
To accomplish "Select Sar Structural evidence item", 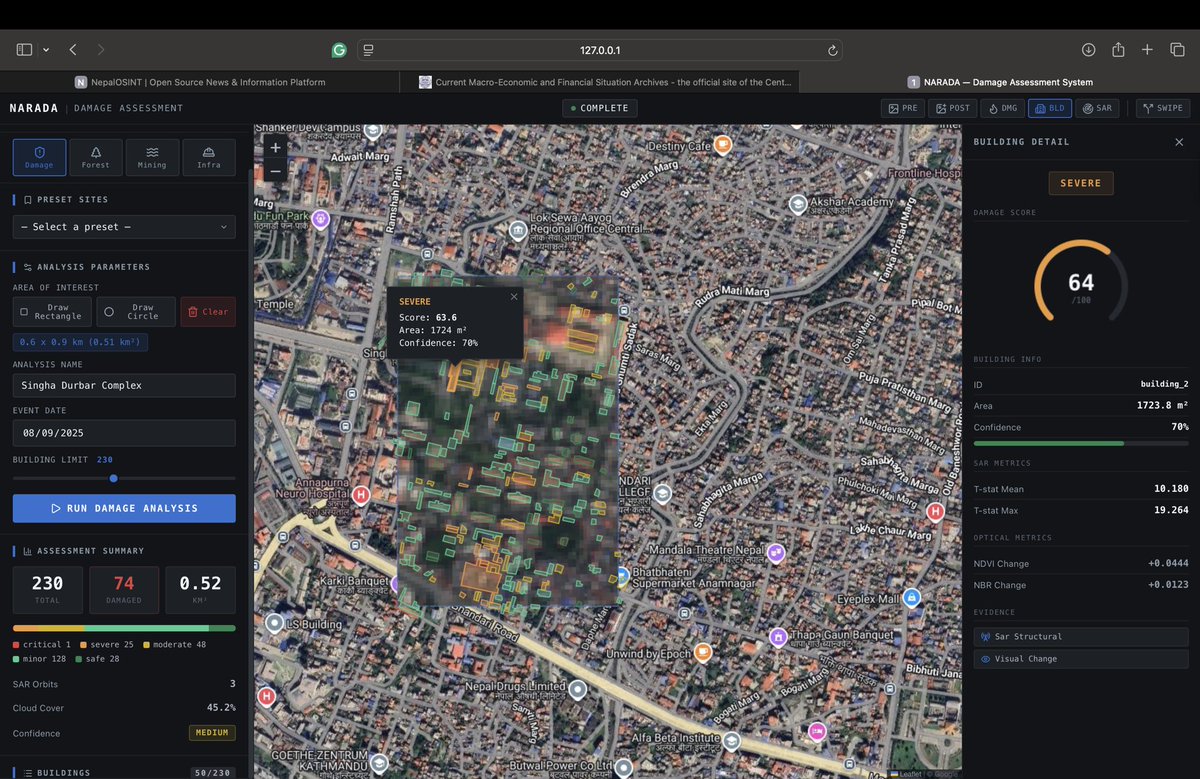I will [x=1081, y=636].
